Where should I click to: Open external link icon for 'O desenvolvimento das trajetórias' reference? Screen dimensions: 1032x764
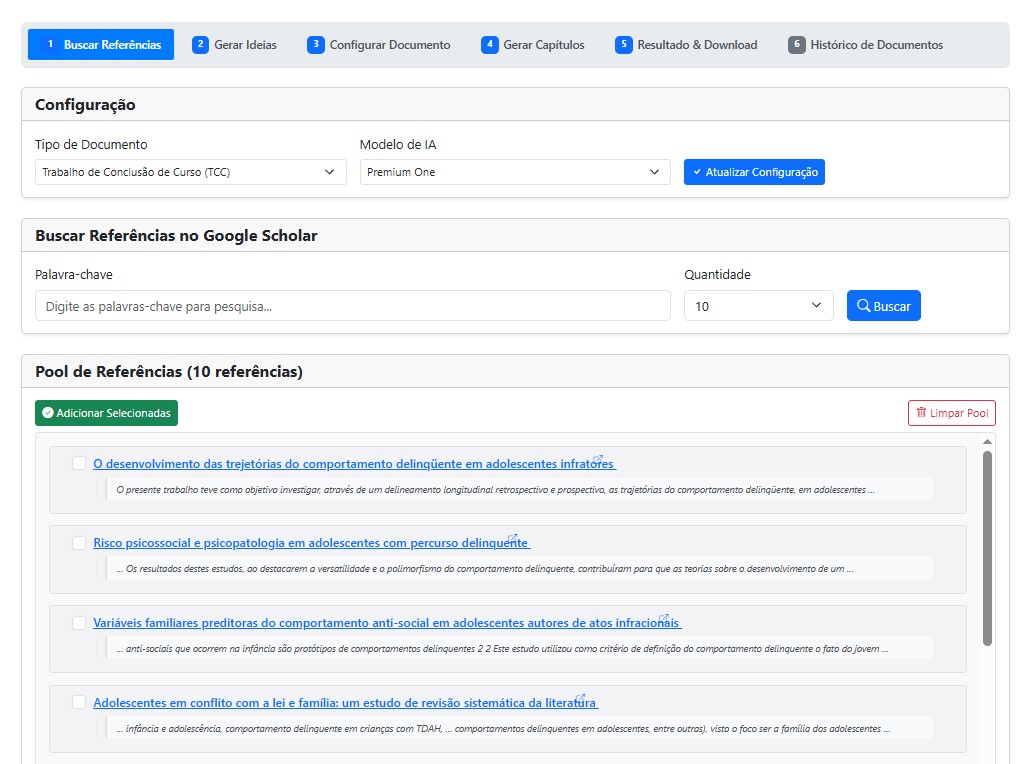[x=598, y=460]
